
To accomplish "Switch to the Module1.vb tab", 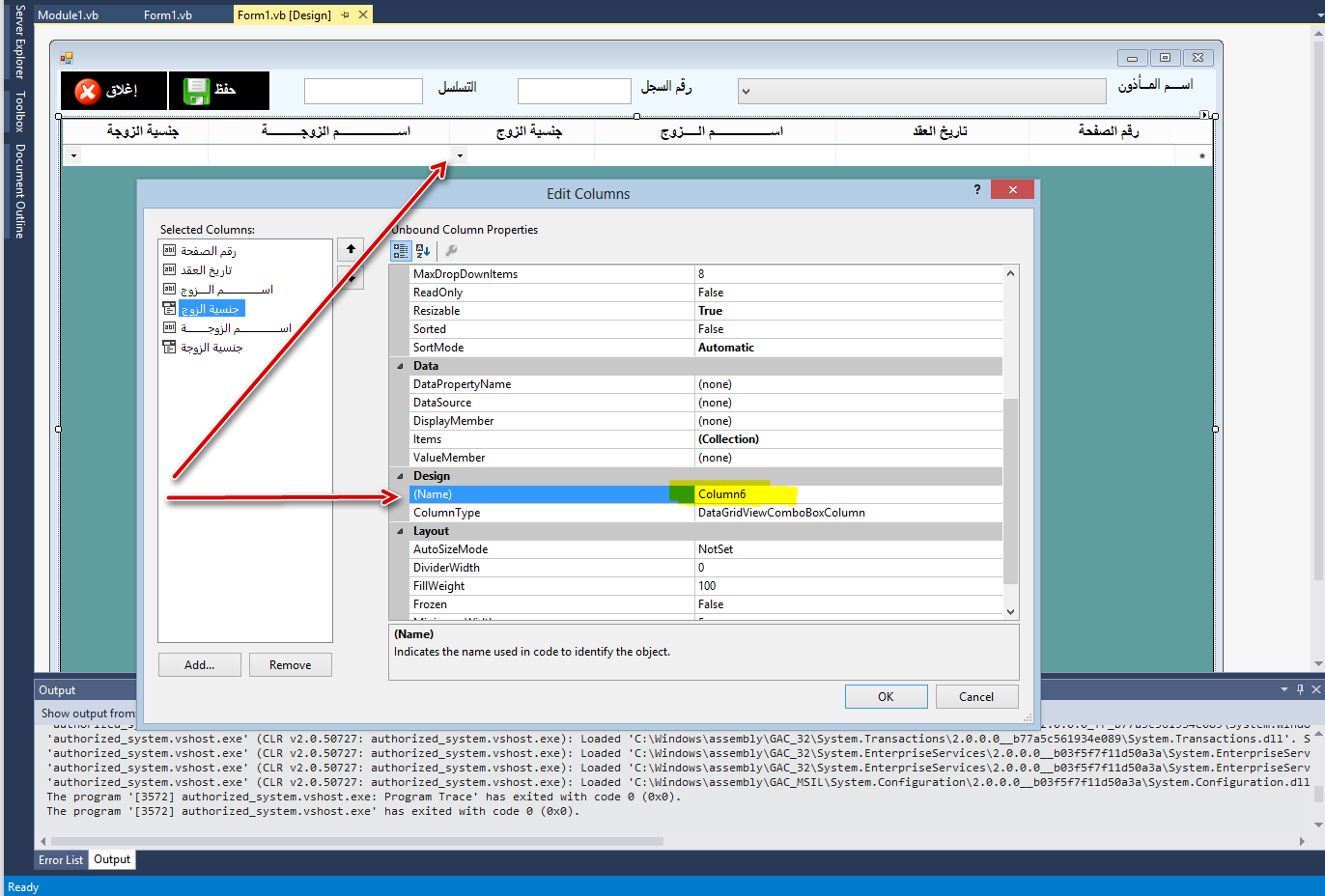I will point(68,15).
